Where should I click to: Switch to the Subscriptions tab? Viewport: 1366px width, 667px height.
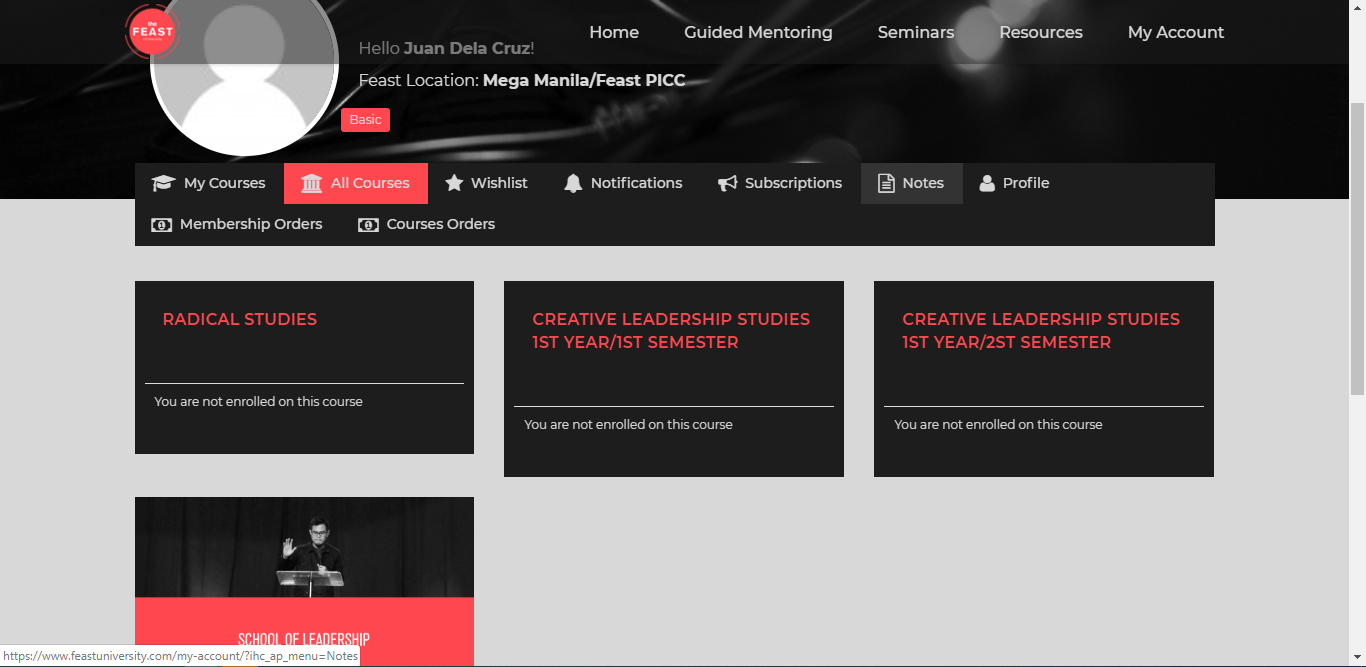[x=780, y=183]
